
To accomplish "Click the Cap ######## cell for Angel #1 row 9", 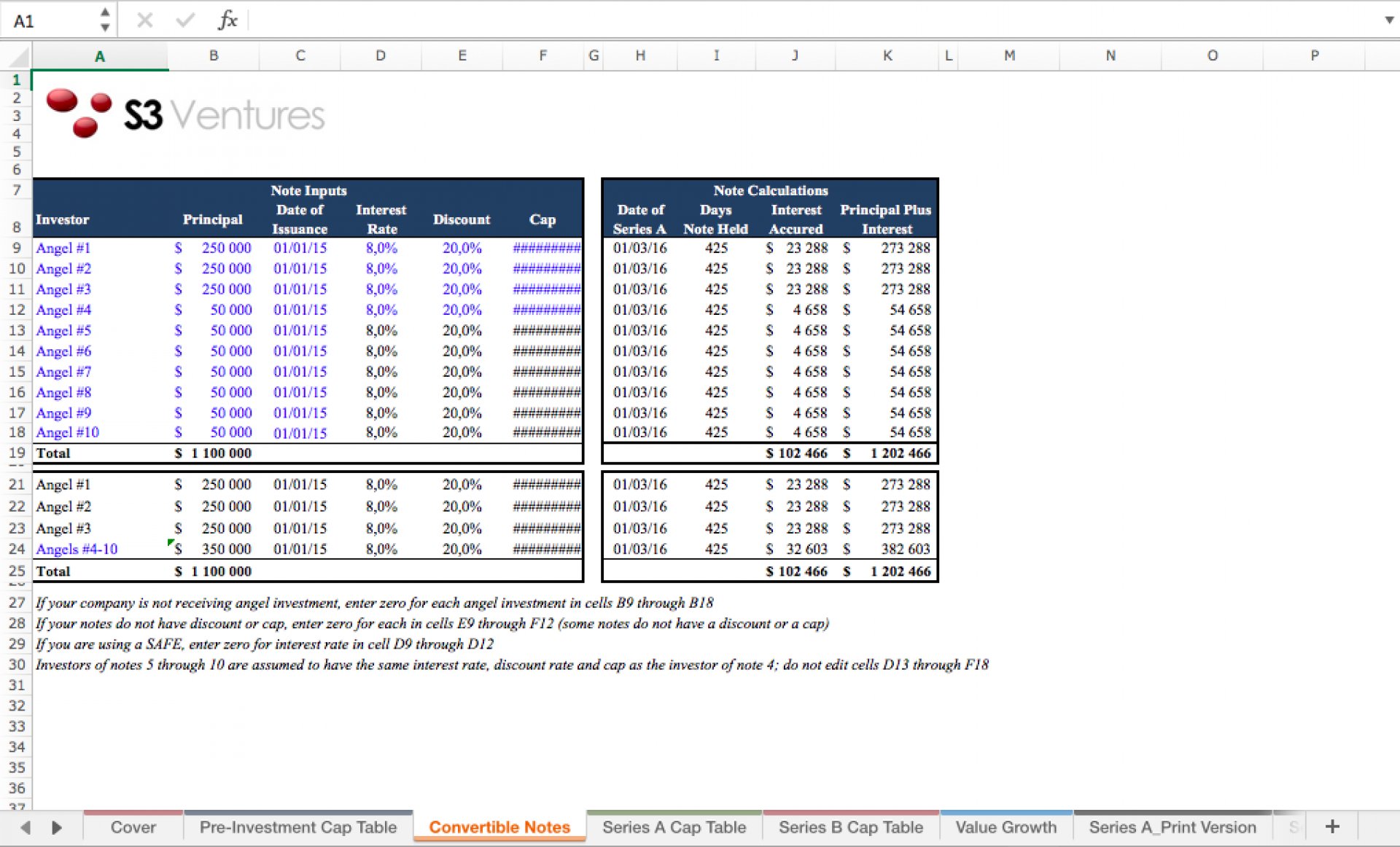I will click(x=542, y=248).
